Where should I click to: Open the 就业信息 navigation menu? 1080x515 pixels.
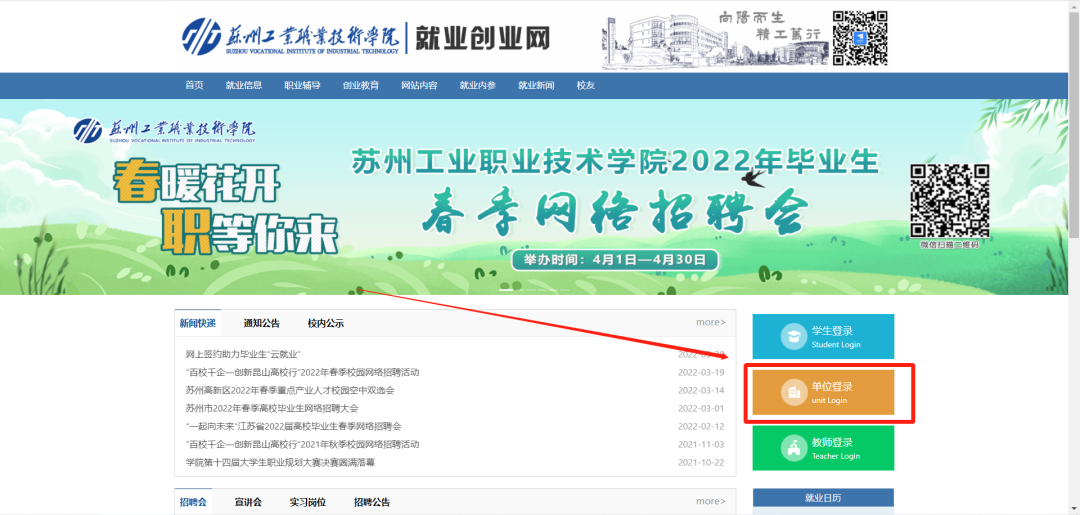244,86
